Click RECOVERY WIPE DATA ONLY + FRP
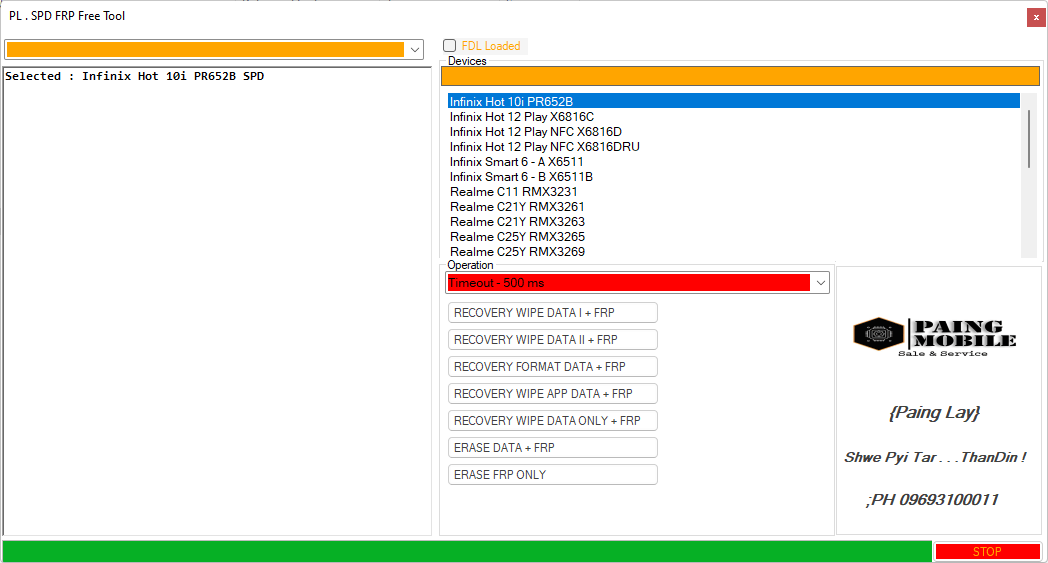The height and width of the screenshot is (563, 1048). click(x=553, y=421)
